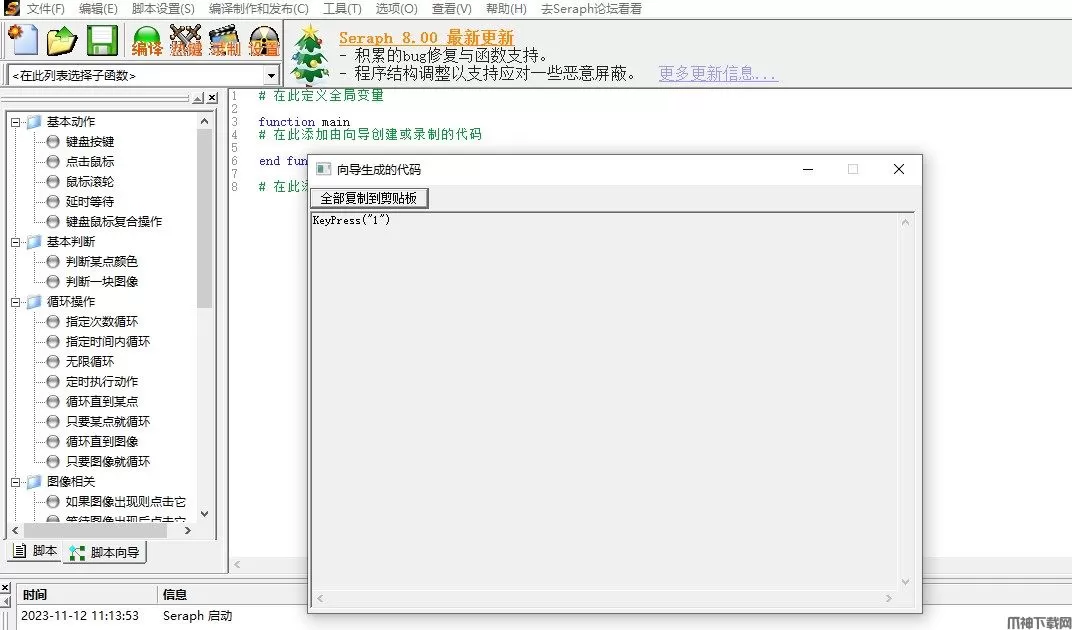Collapse the 循环操作 tree node
Screen dimensions: 1072x630
[16, 302]
